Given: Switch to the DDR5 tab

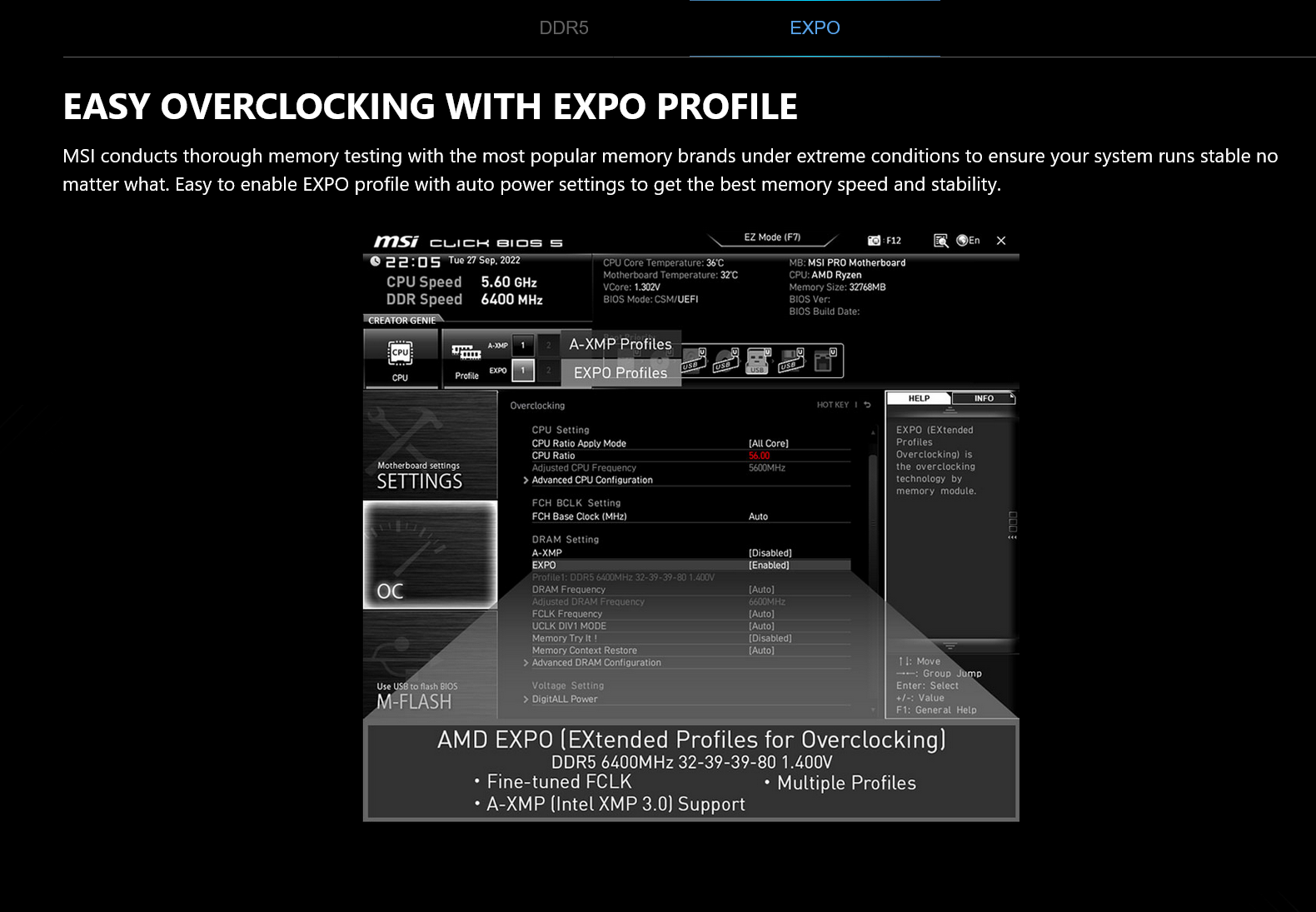Looking at the screenshot, I should click(564, 28).
